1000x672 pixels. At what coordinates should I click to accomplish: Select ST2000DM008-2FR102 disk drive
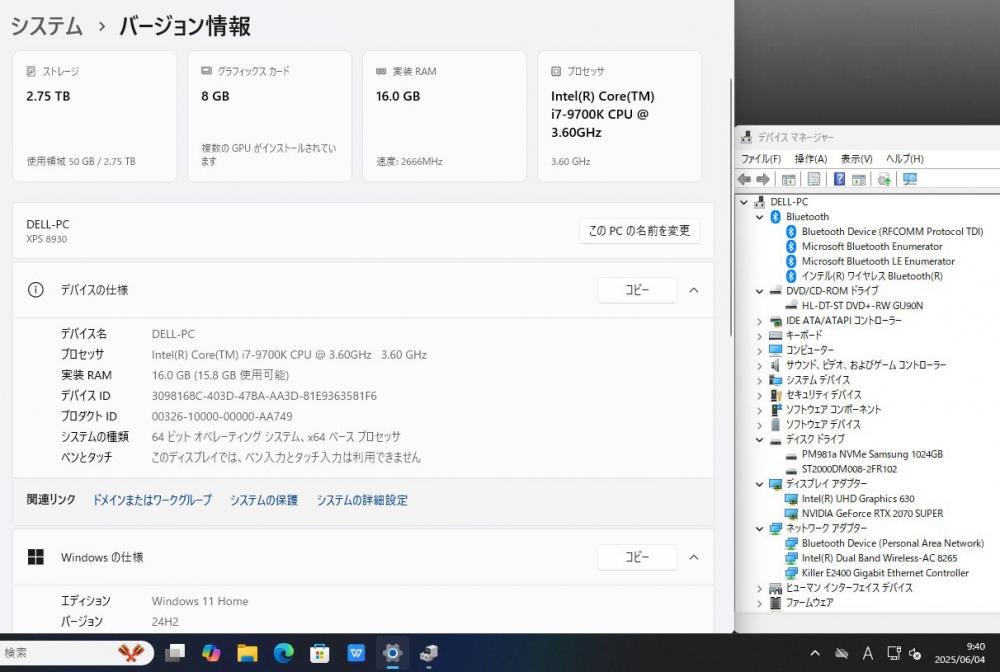(849, 469)
